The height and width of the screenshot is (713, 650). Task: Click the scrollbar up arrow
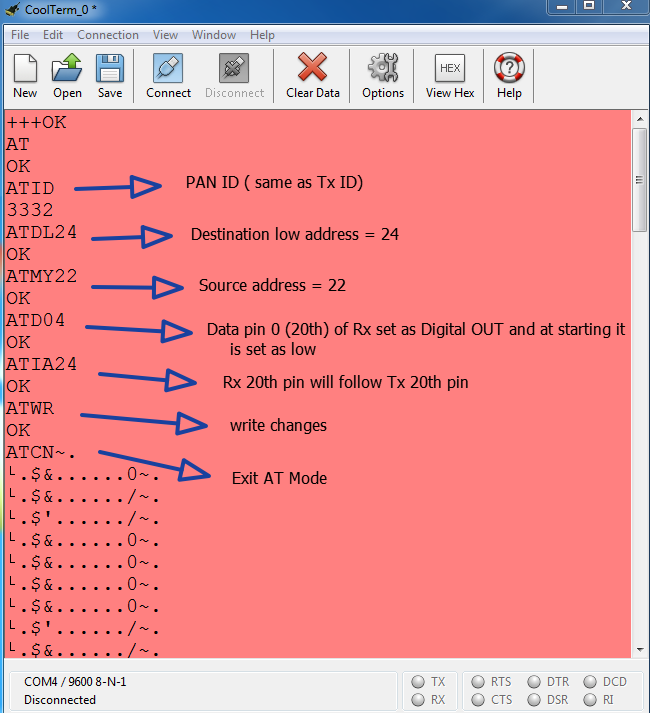point(640,120)
